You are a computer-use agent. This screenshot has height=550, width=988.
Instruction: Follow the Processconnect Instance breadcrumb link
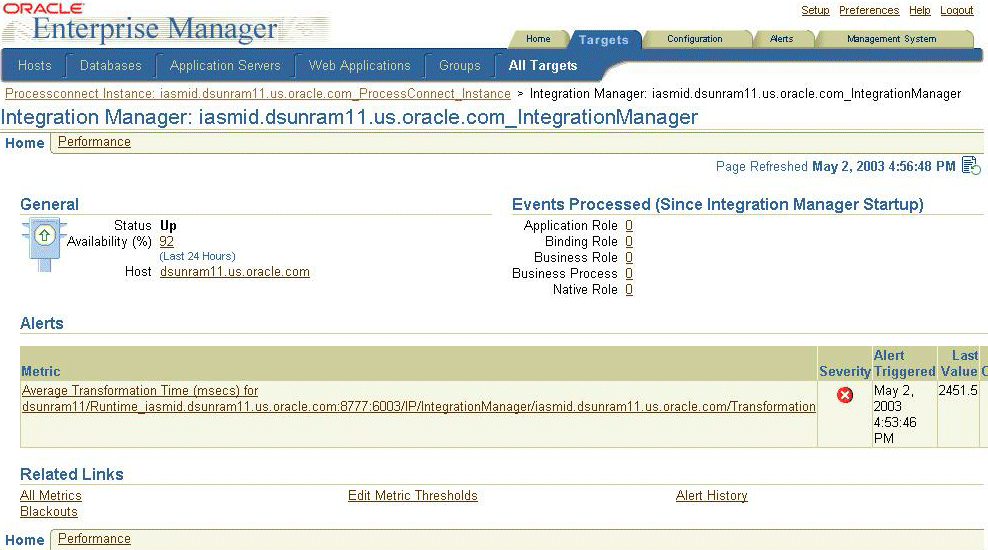point(258,94)
